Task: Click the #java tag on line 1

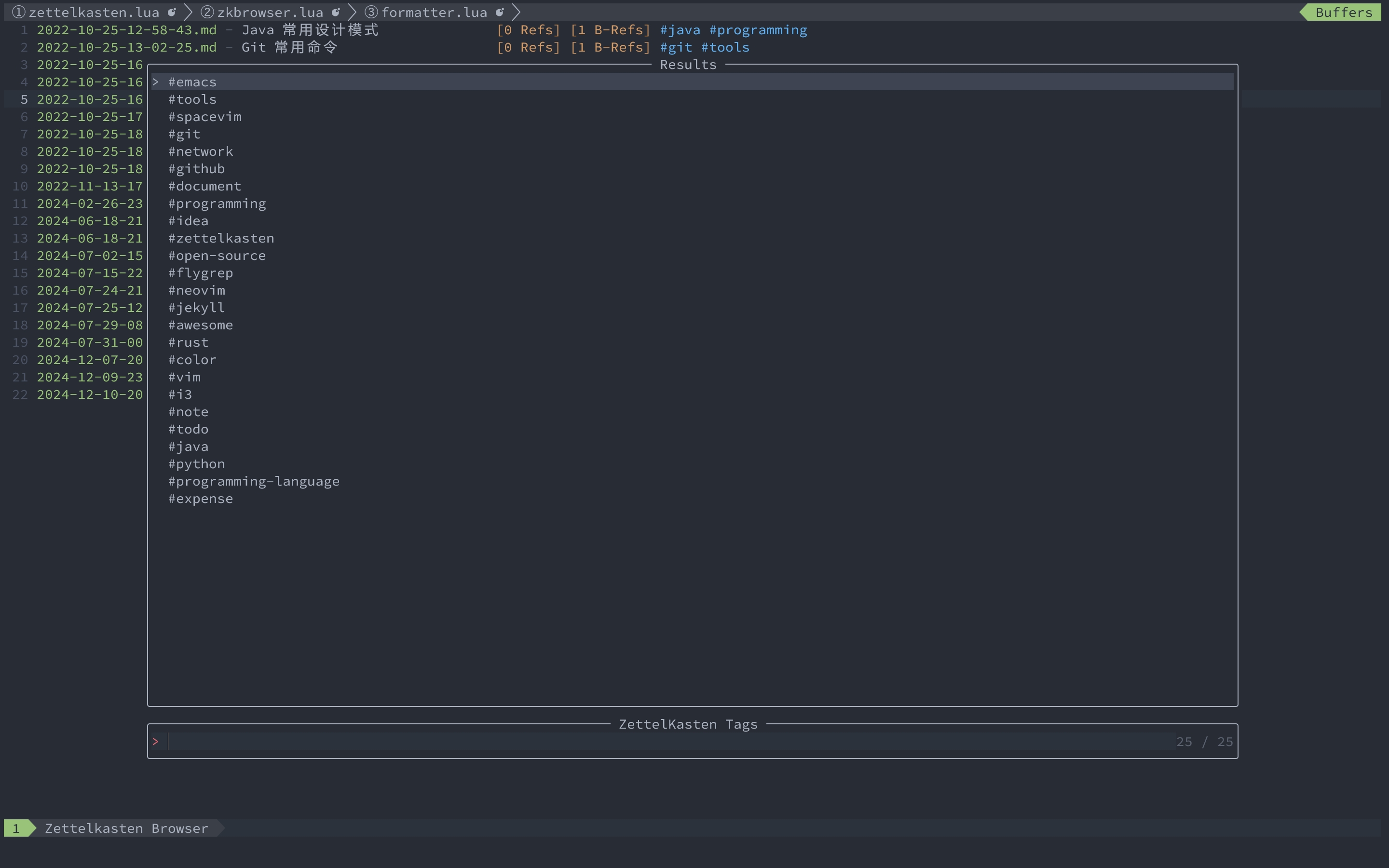Action: (680, 30)
